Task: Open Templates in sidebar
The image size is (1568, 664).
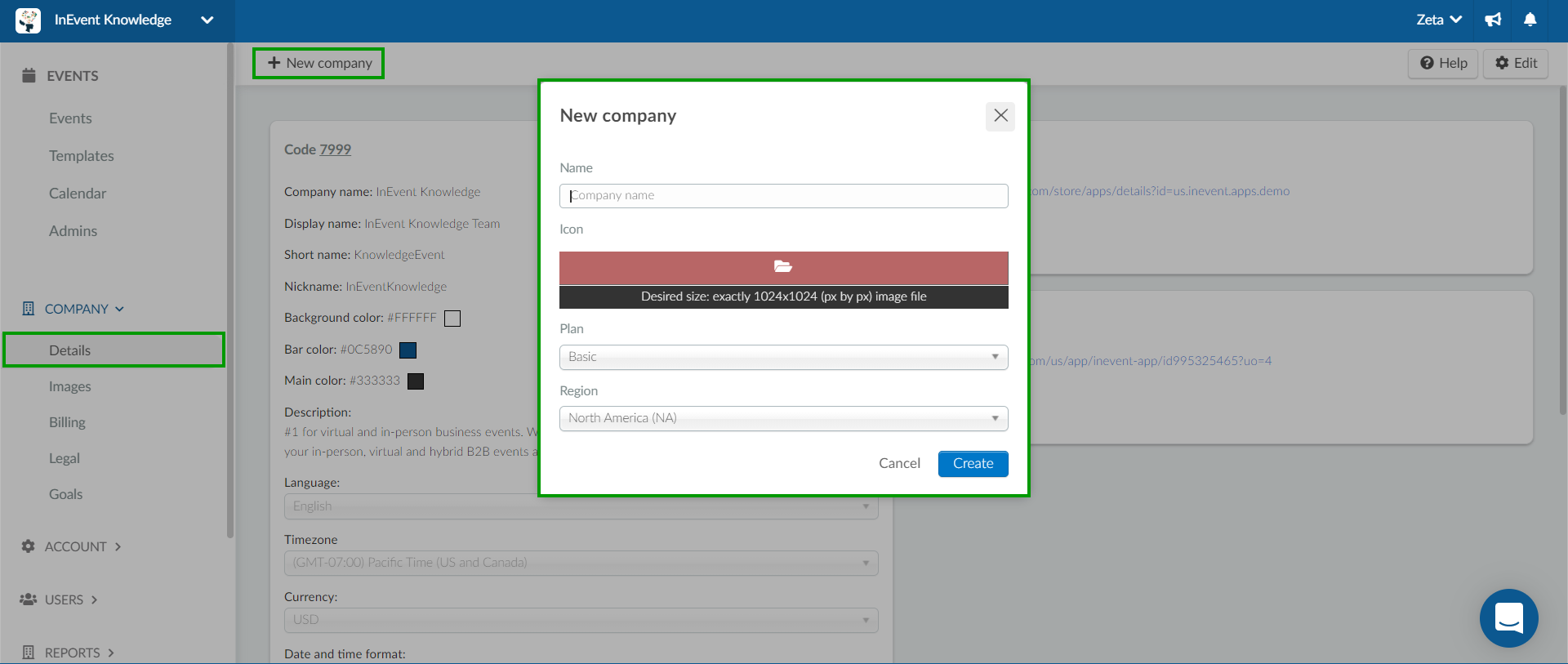Action: coord(82,156)
